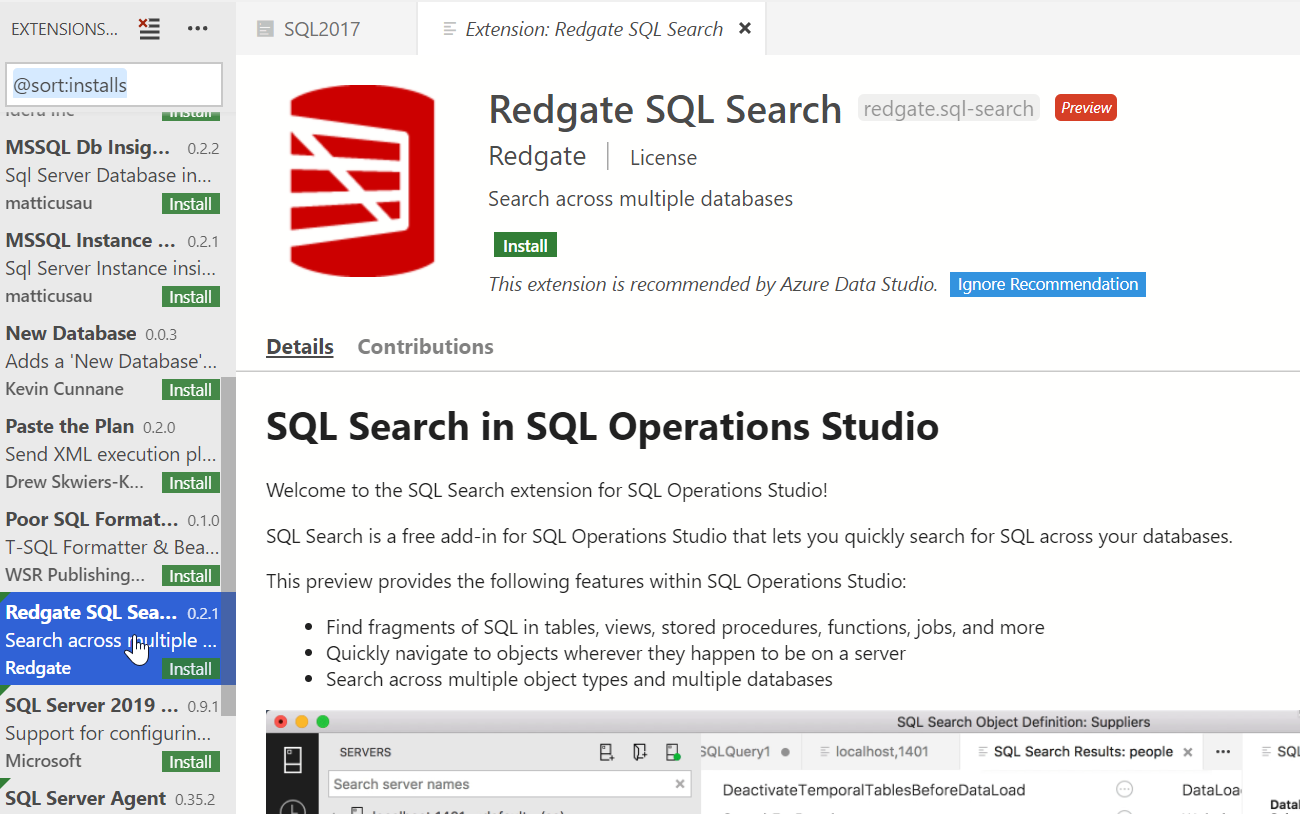
Task: Click the SQL Search screenshot preview image
Action: click(x=782, y=762)
